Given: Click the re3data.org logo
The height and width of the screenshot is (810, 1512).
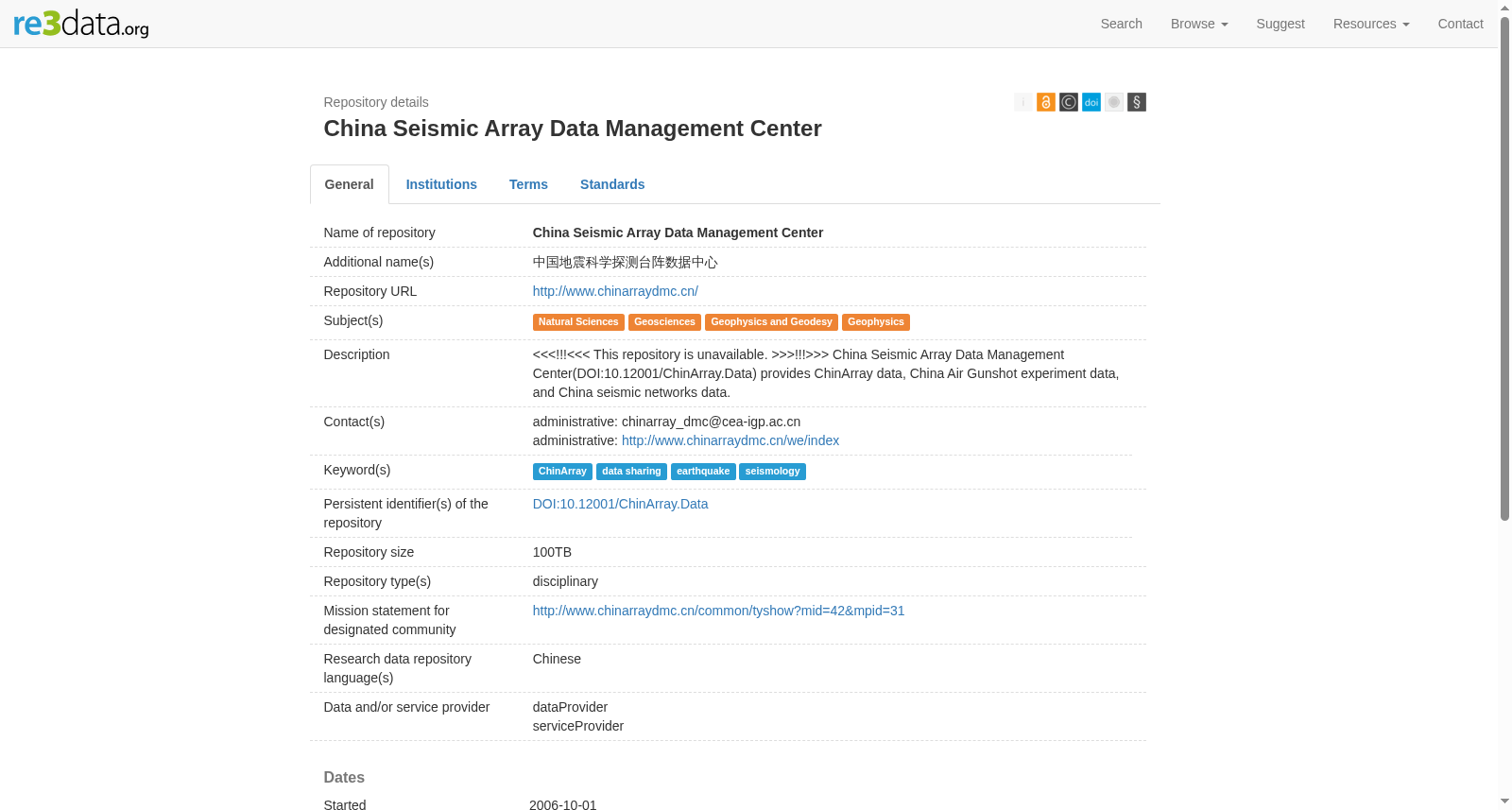Looking at the screenshot, I should (x=81, y=24).
